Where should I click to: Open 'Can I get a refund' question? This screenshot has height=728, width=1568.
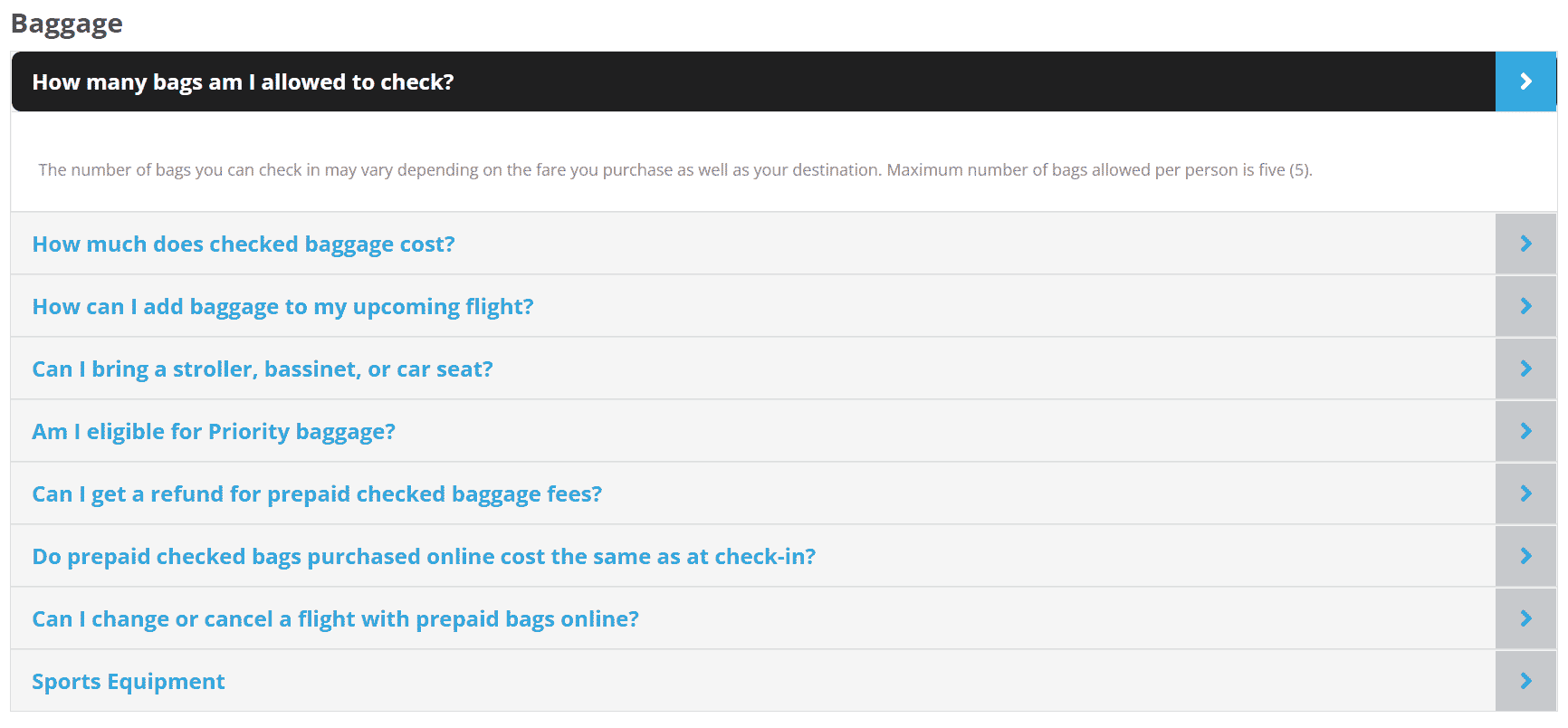[317, 494]
